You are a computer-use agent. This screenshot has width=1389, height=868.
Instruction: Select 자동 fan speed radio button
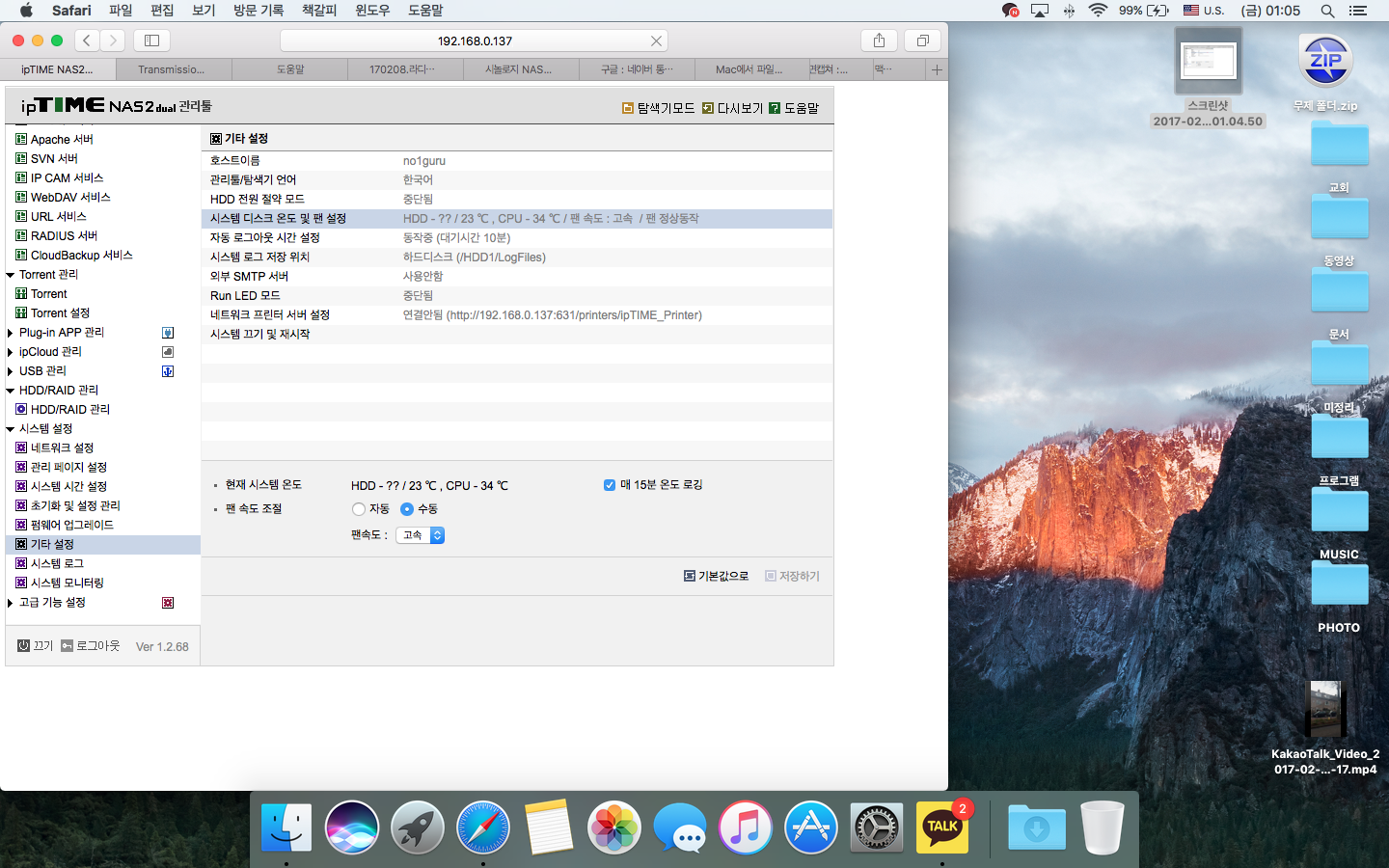point(359,509)
